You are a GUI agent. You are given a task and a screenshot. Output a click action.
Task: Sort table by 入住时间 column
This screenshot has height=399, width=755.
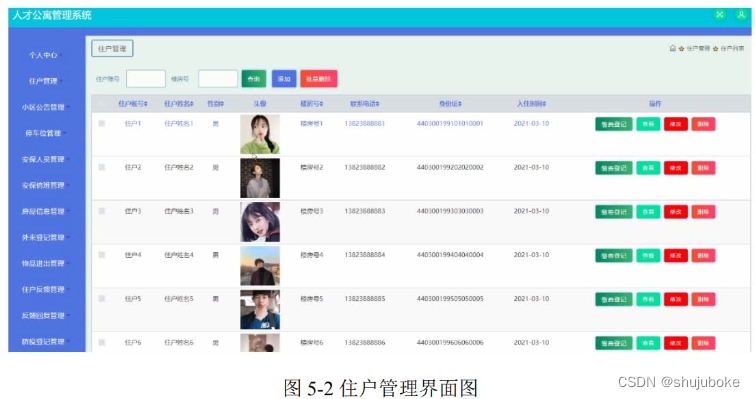point(532,103)
